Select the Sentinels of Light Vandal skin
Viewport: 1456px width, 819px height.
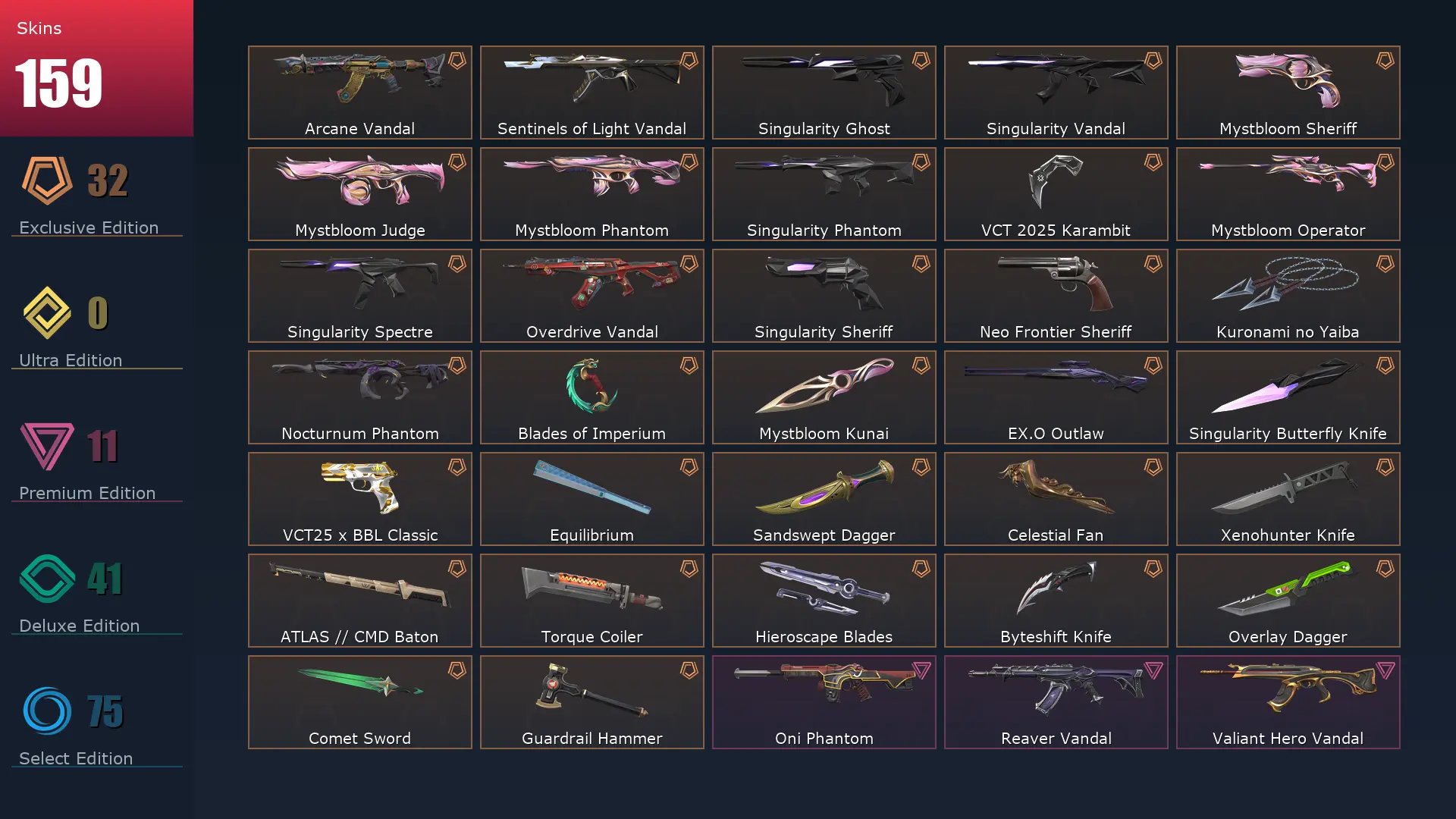(x=591, y=93)
